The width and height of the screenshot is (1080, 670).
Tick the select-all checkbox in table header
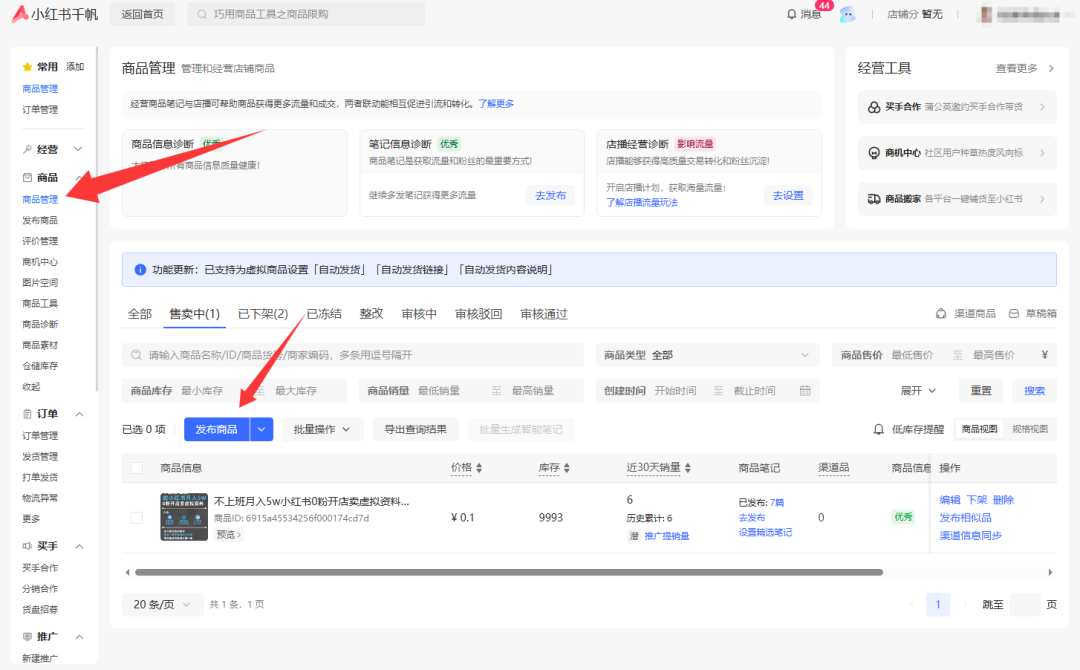[137, 468]
